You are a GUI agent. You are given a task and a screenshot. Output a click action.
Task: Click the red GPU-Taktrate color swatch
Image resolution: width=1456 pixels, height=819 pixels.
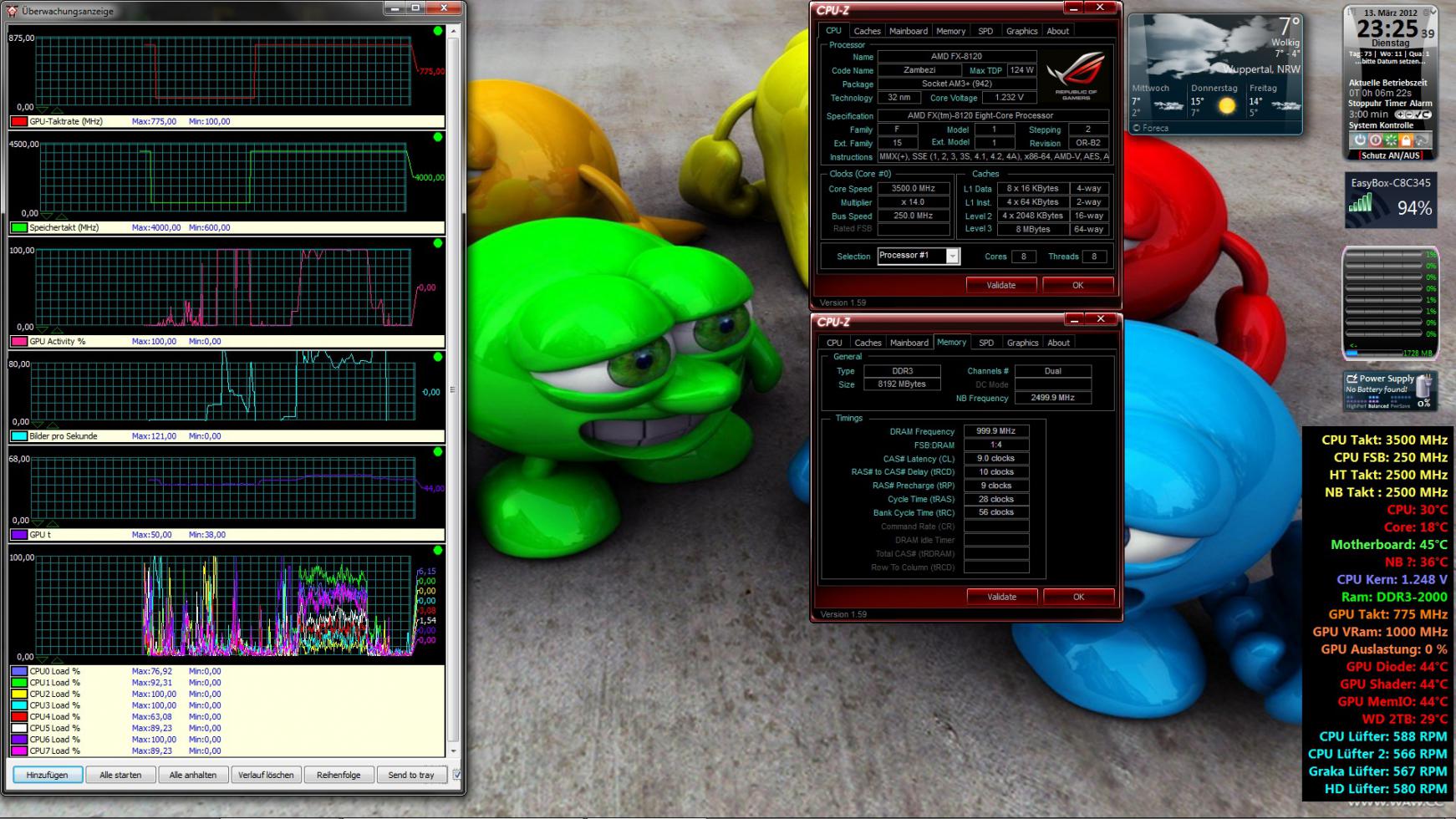[18, 121]
